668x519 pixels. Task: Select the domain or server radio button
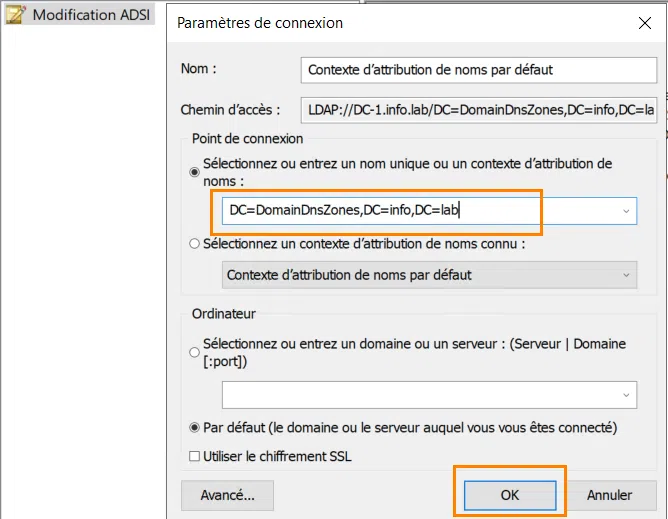point(195,352)
